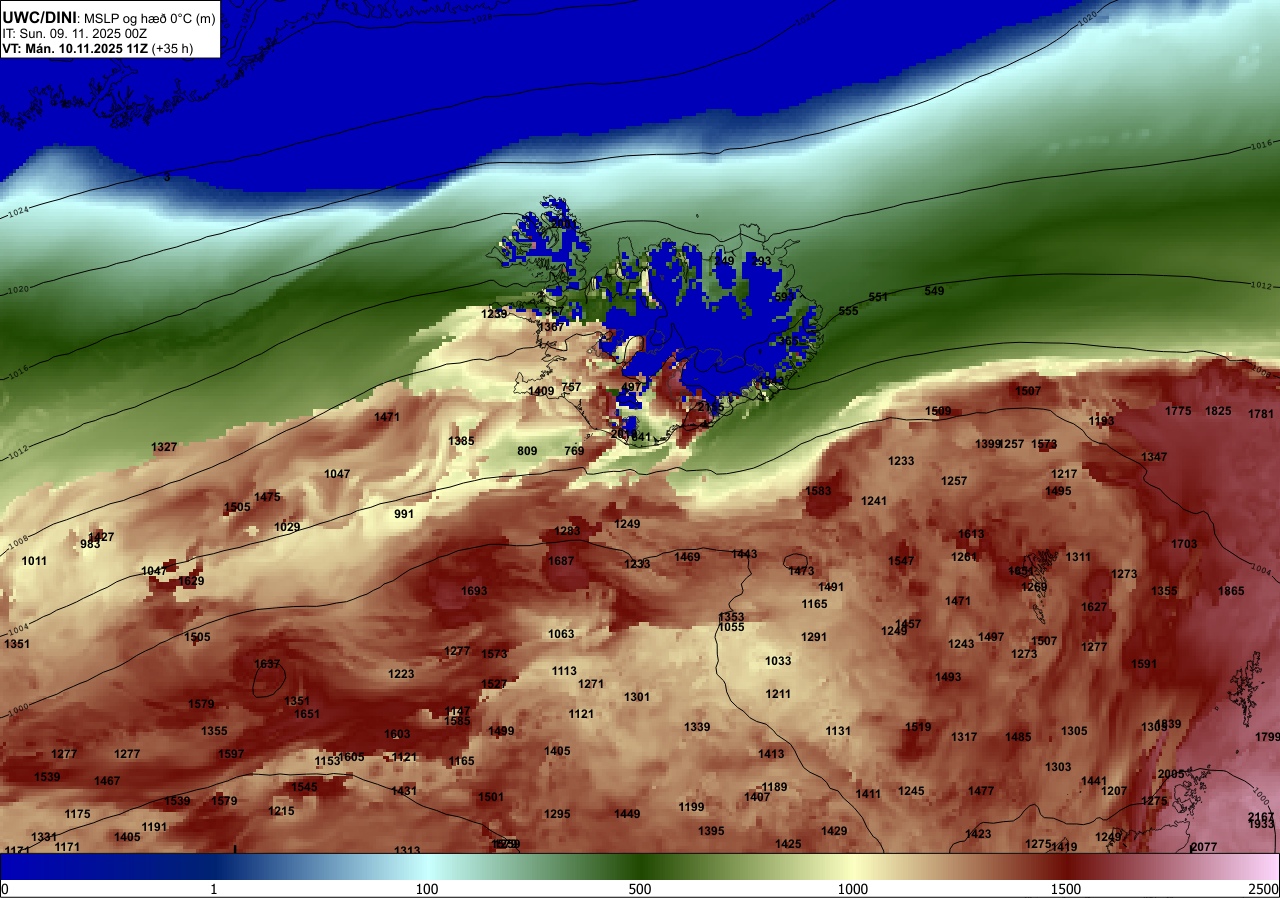Screen dimensions: 1280x898
Task: Click the map value 1583
Action: pos(818,491)
